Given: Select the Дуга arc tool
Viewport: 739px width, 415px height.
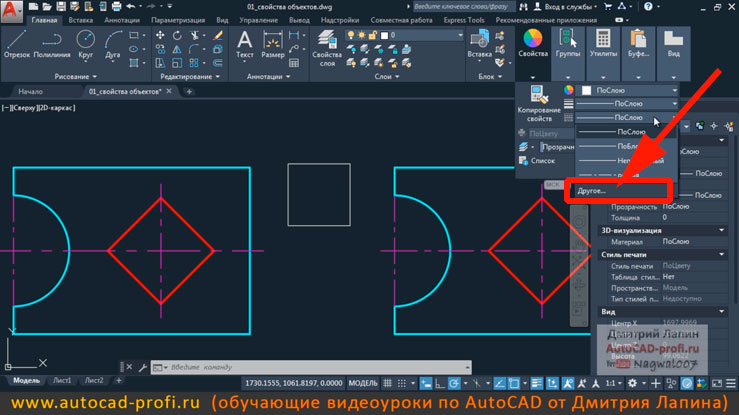Looking at the screenshot, I should coord(113,44).
